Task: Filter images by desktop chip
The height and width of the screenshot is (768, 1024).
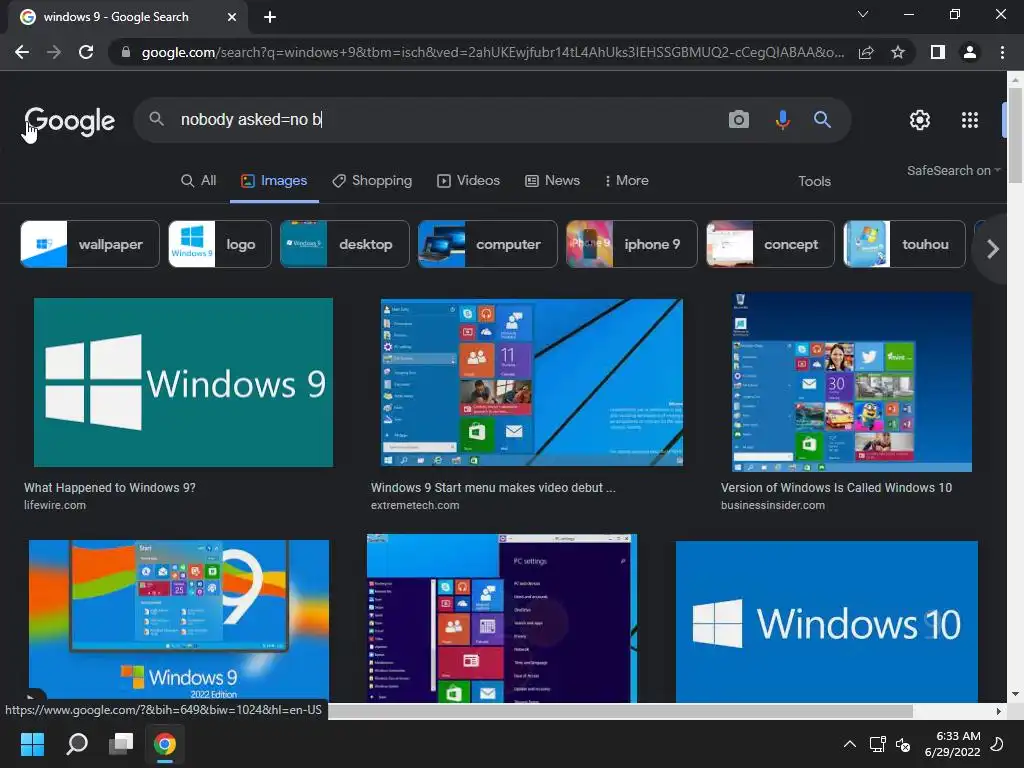Action: click(x=344, y=244)
